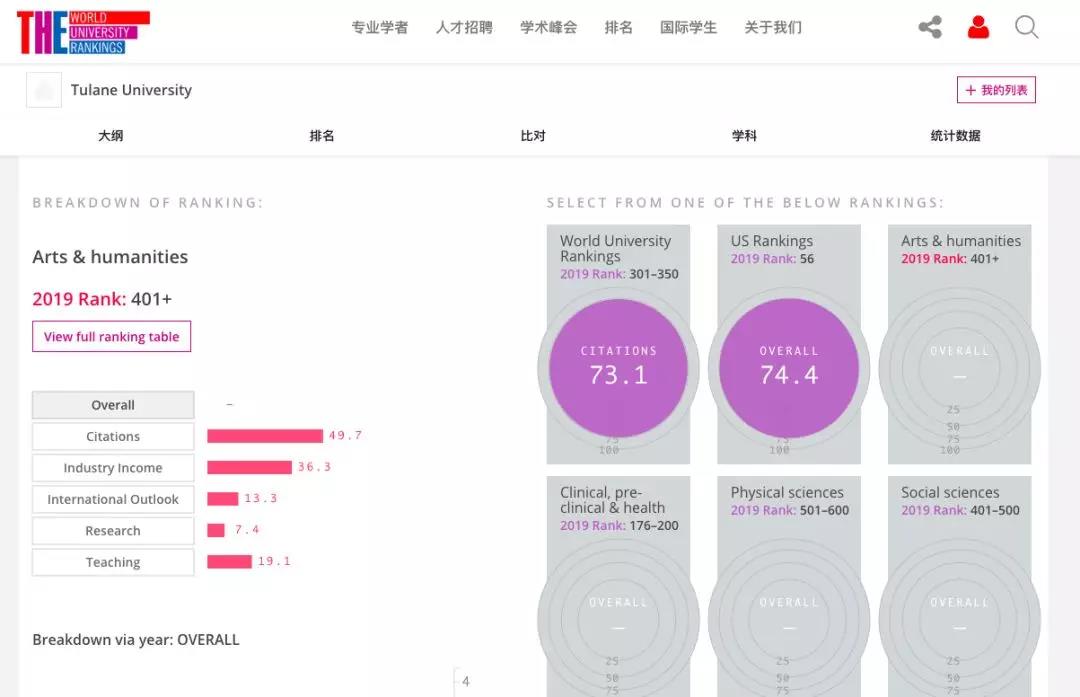
Task: Select the US Rankings card
Action: coord(789,344)
